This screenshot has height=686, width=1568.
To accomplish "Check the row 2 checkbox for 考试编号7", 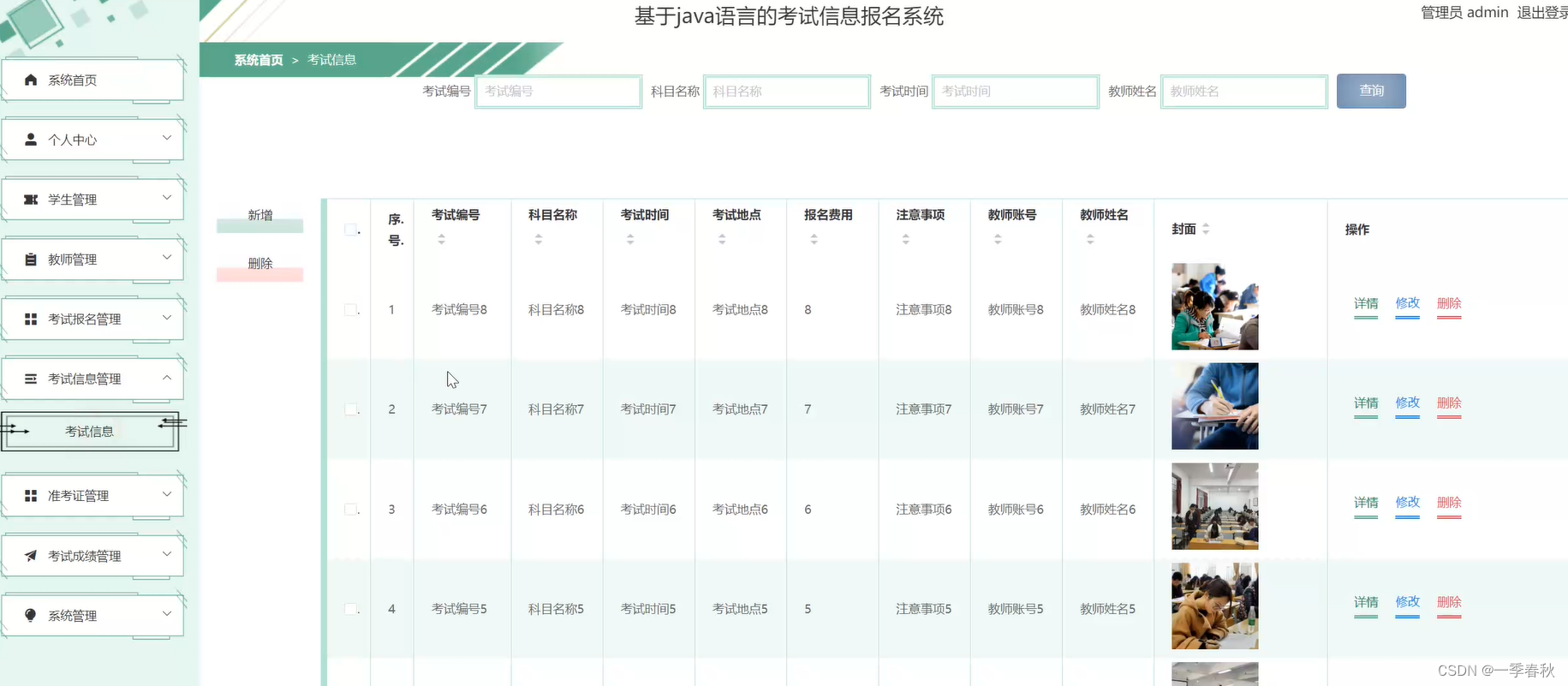I will click(351, 409).
